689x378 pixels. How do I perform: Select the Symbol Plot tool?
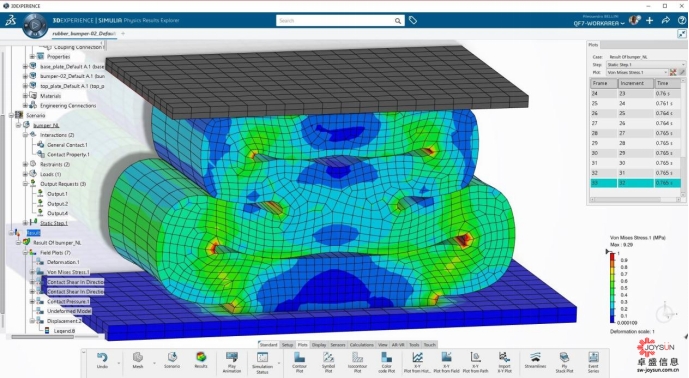pos(328,363)
